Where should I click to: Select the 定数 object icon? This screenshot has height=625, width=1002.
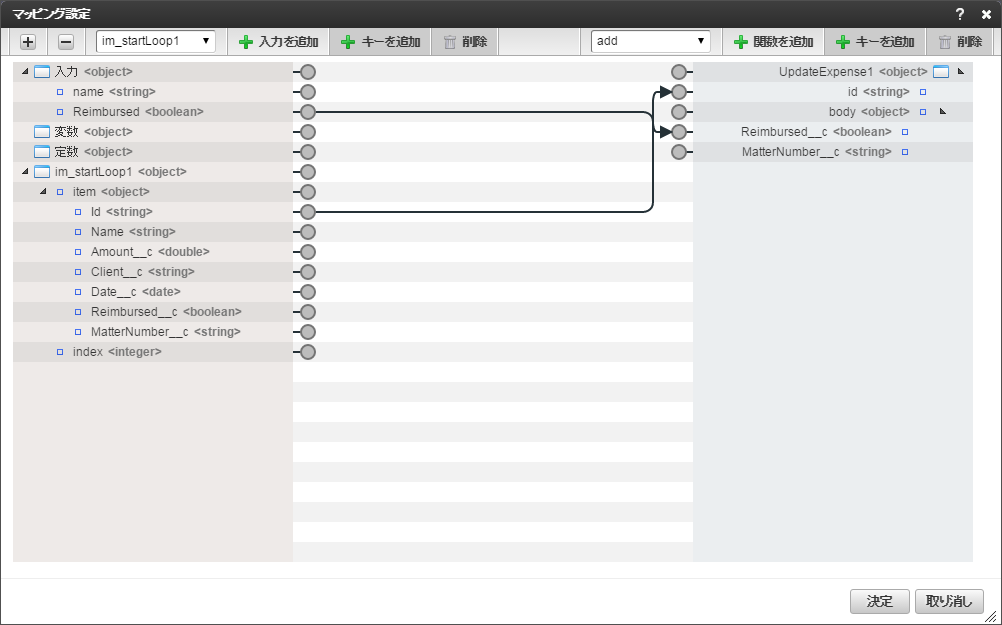(42, 151)
